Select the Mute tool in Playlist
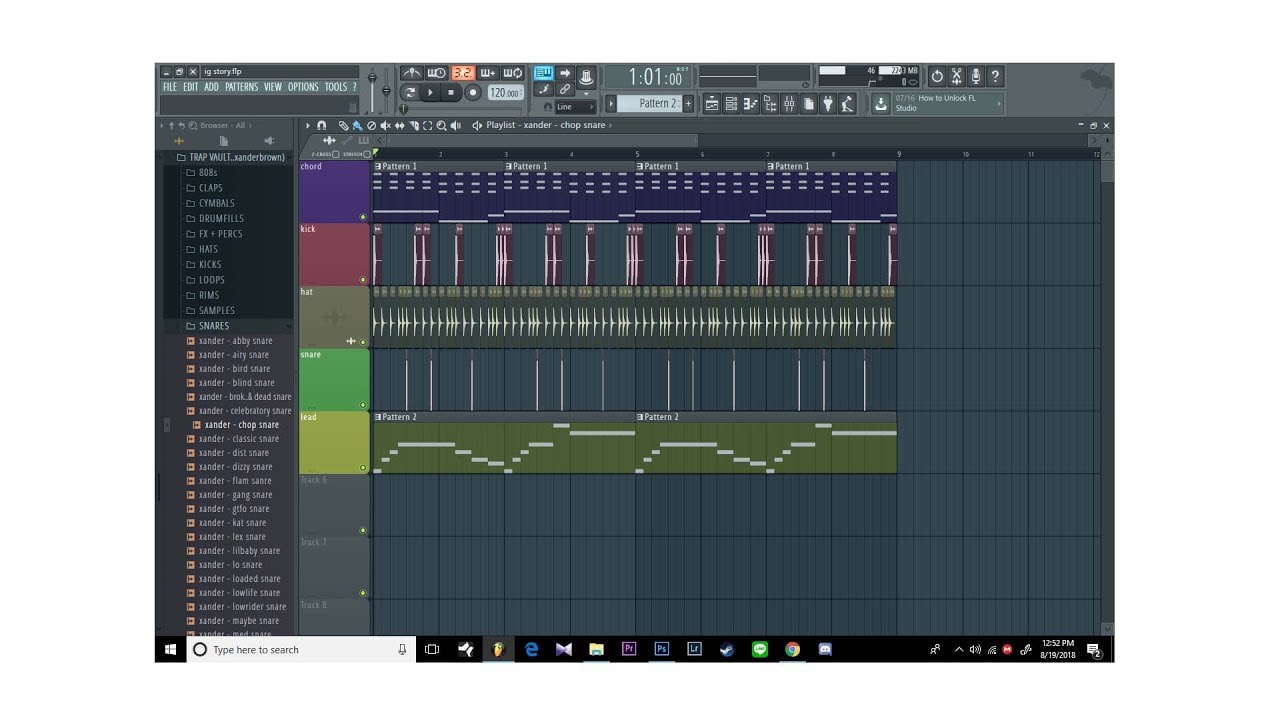Viewport: 1280px width, 720px height. point(385,125)
